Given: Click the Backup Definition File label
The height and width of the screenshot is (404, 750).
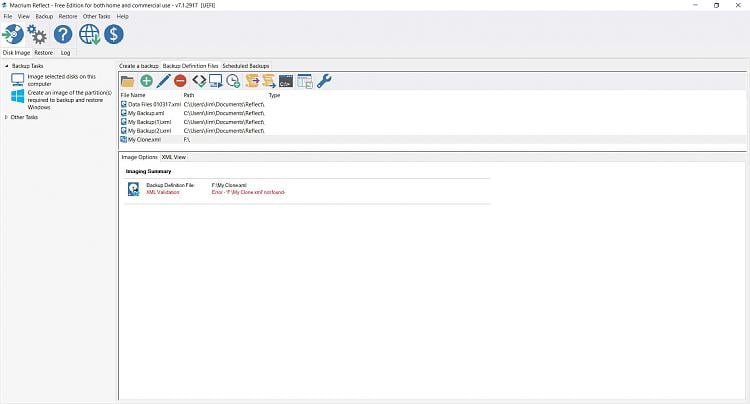Looking at the screenshot, I should pyautogui.click(x=170, y=185).
